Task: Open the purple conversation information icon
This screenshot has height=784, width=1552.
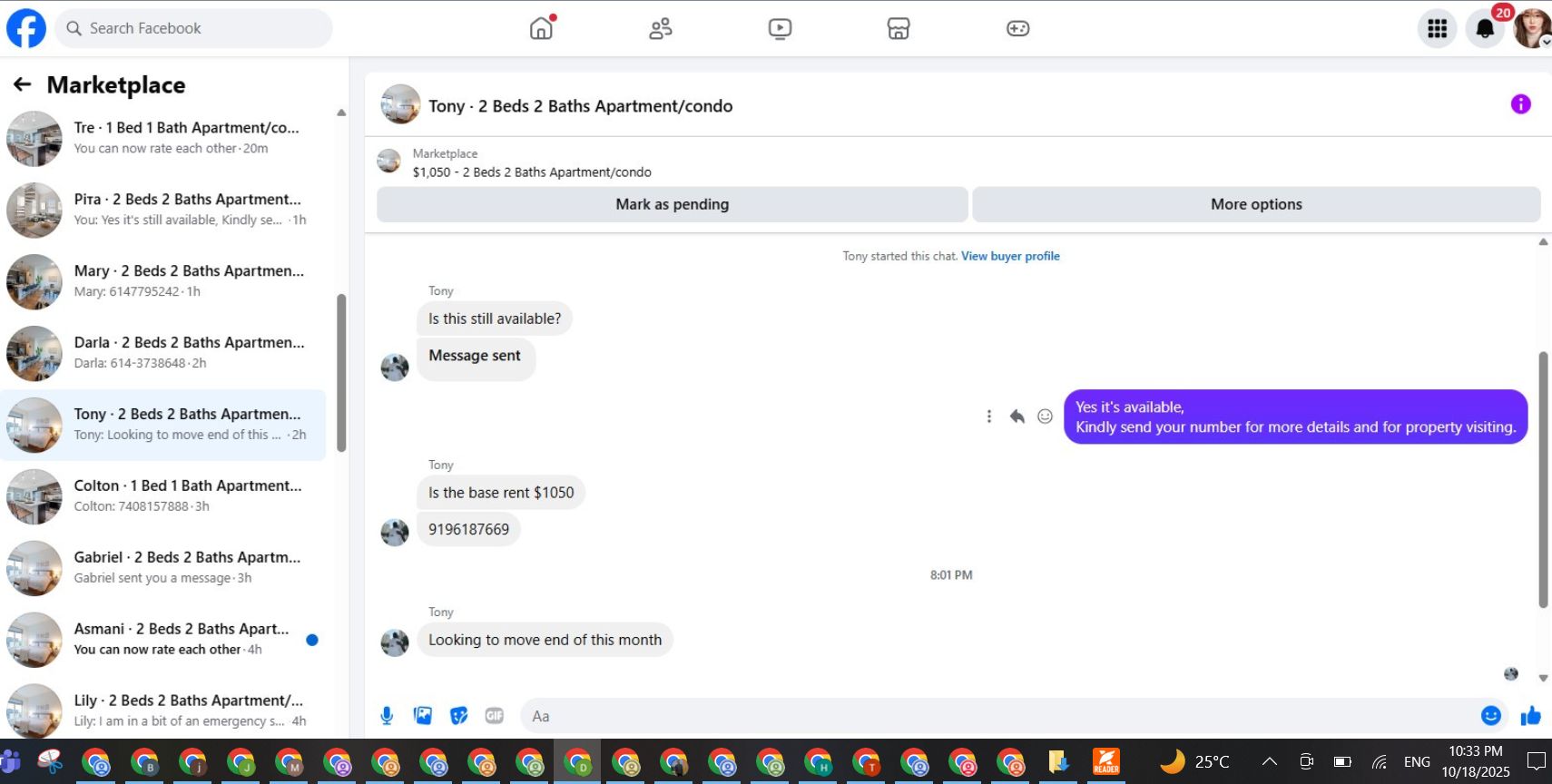Action: [1521, 104]
